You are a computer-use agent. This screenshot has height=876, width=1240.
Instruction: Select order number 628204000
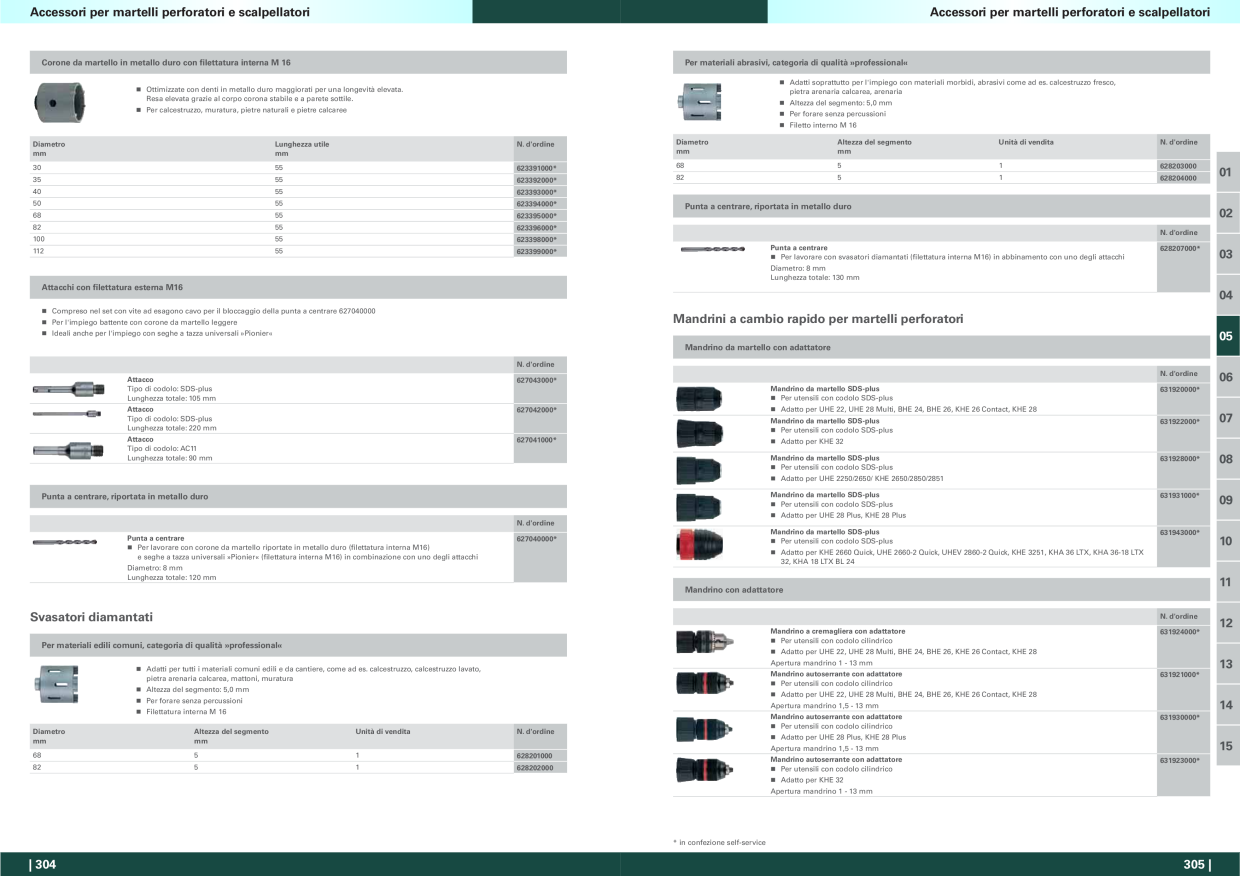(1177, 178)
